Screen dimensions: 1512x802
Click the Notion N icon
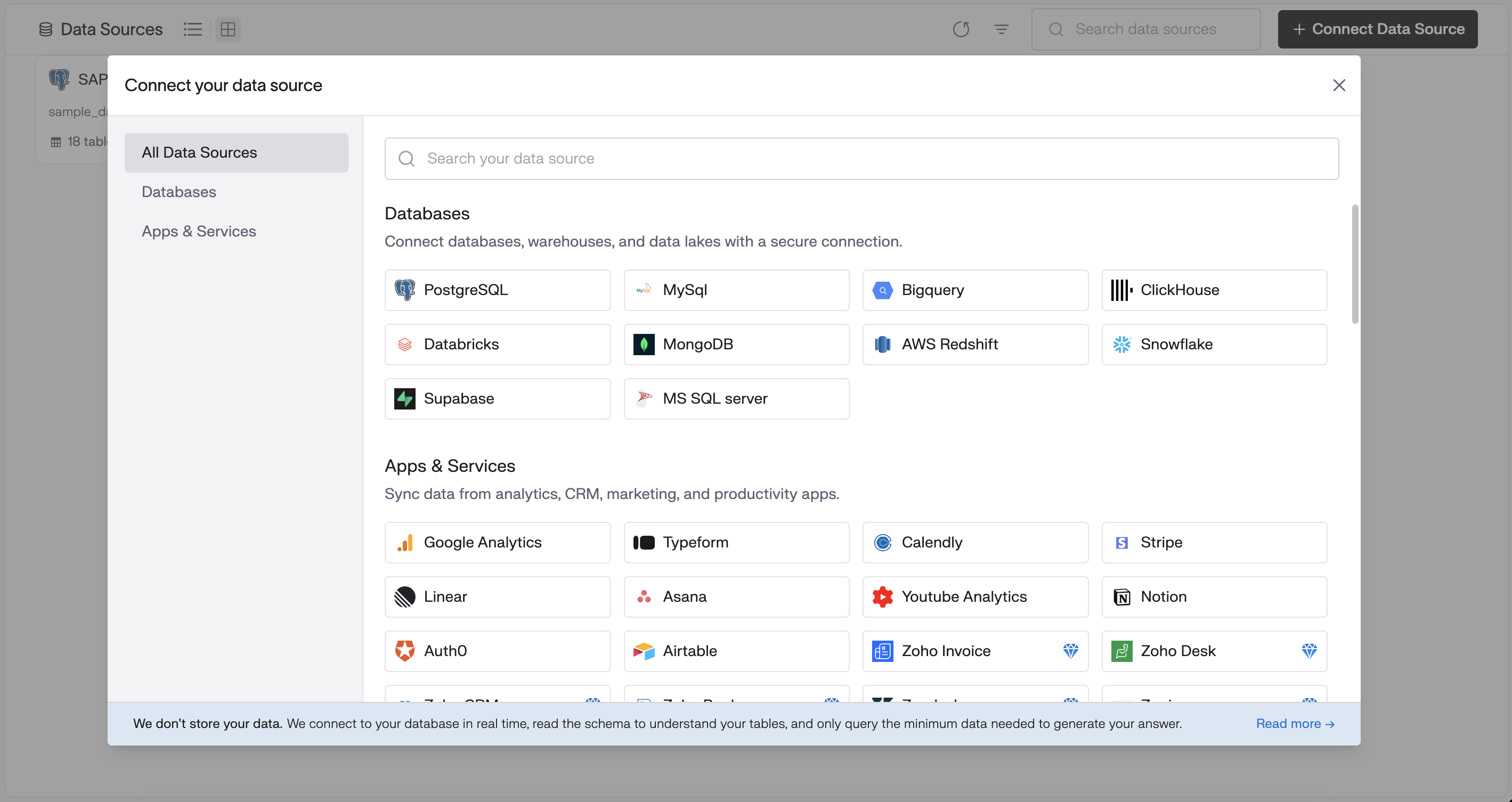coord(1121,596)
